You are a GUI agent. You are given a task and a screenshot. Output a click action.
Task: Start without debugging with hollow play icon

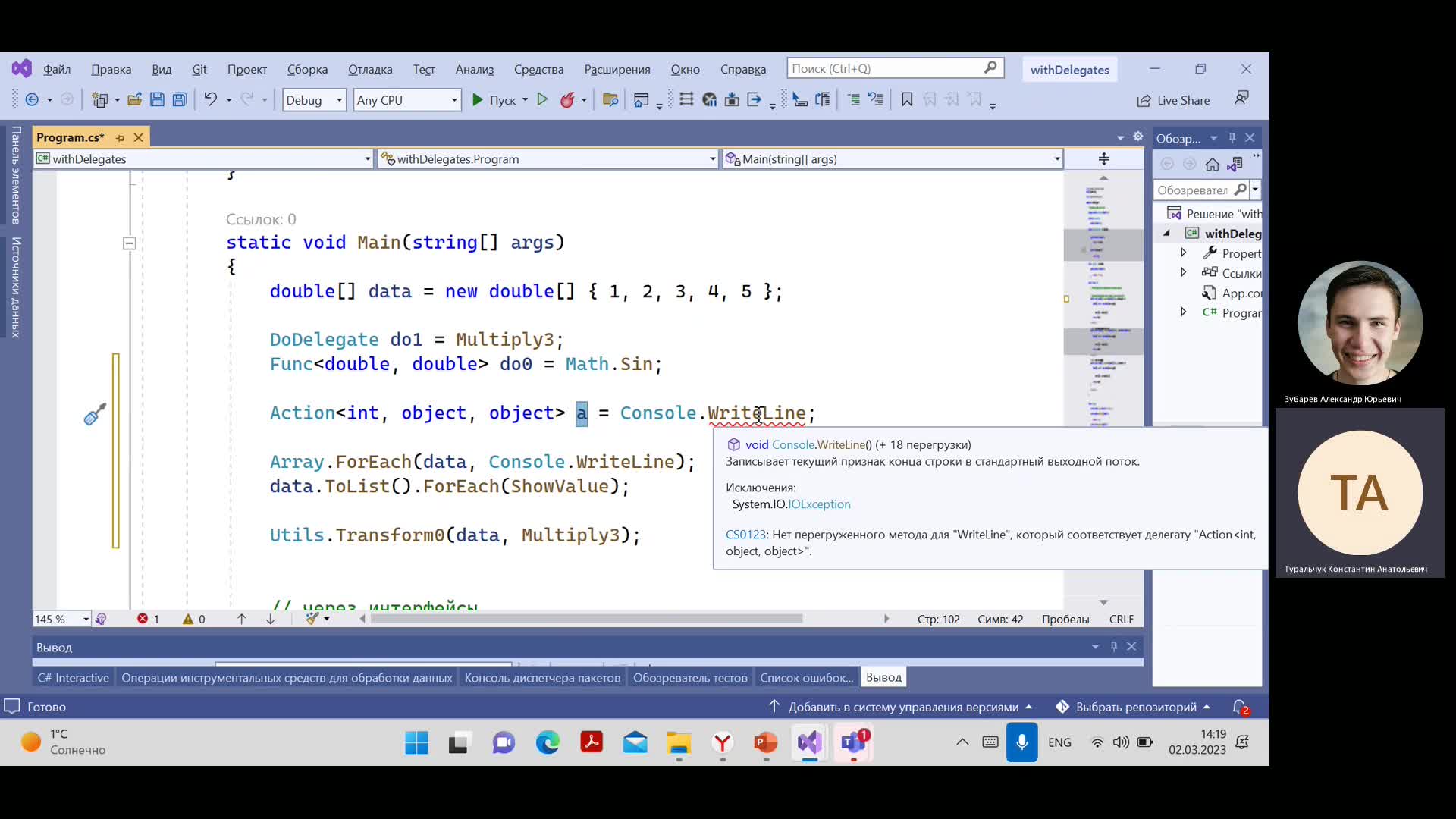(542, 99)
